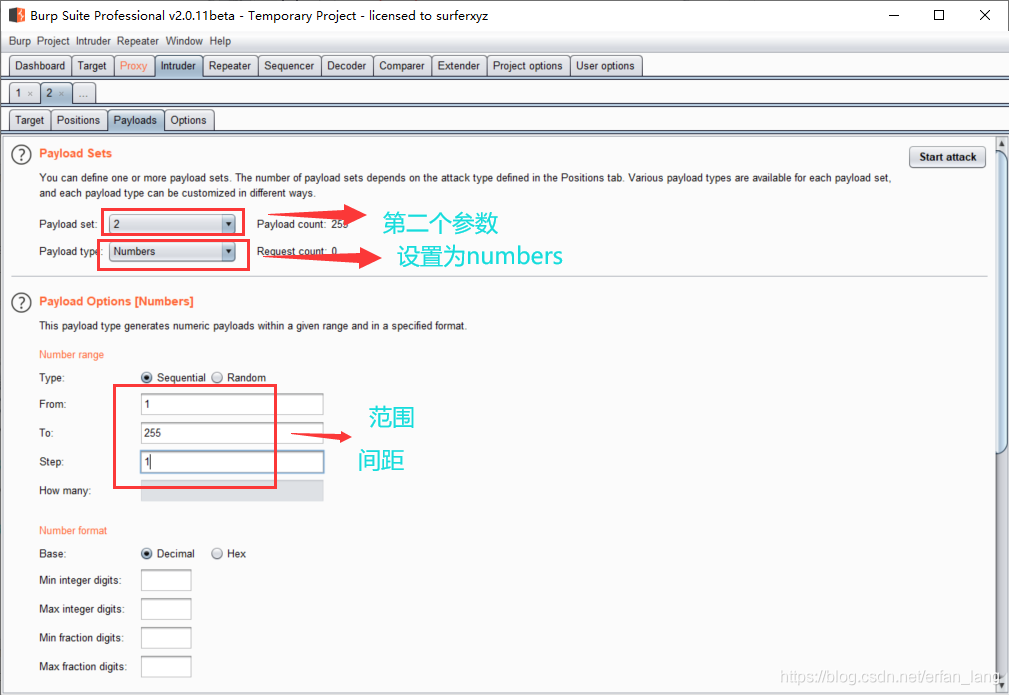
Task: Switch to the Decoder tab
Action: tap(346, 66)
